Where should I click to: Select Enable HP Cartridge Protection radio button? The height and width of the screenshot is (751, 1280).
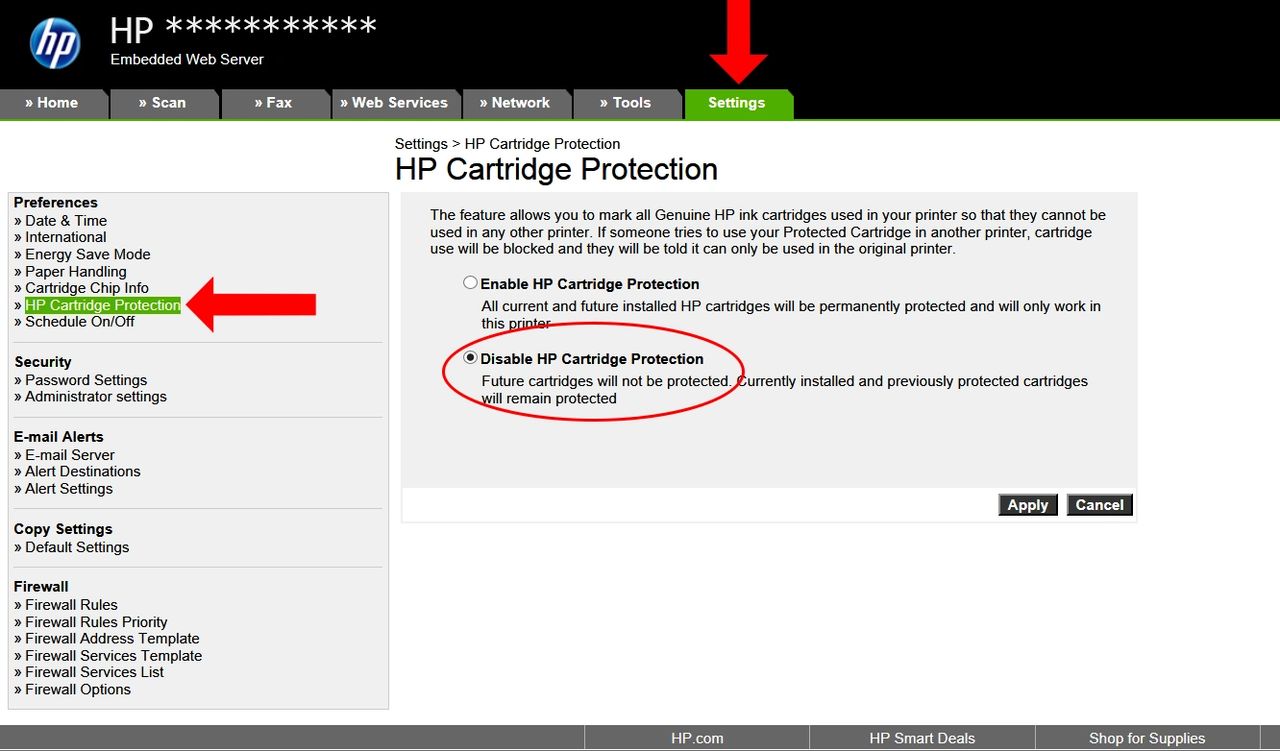470,283
